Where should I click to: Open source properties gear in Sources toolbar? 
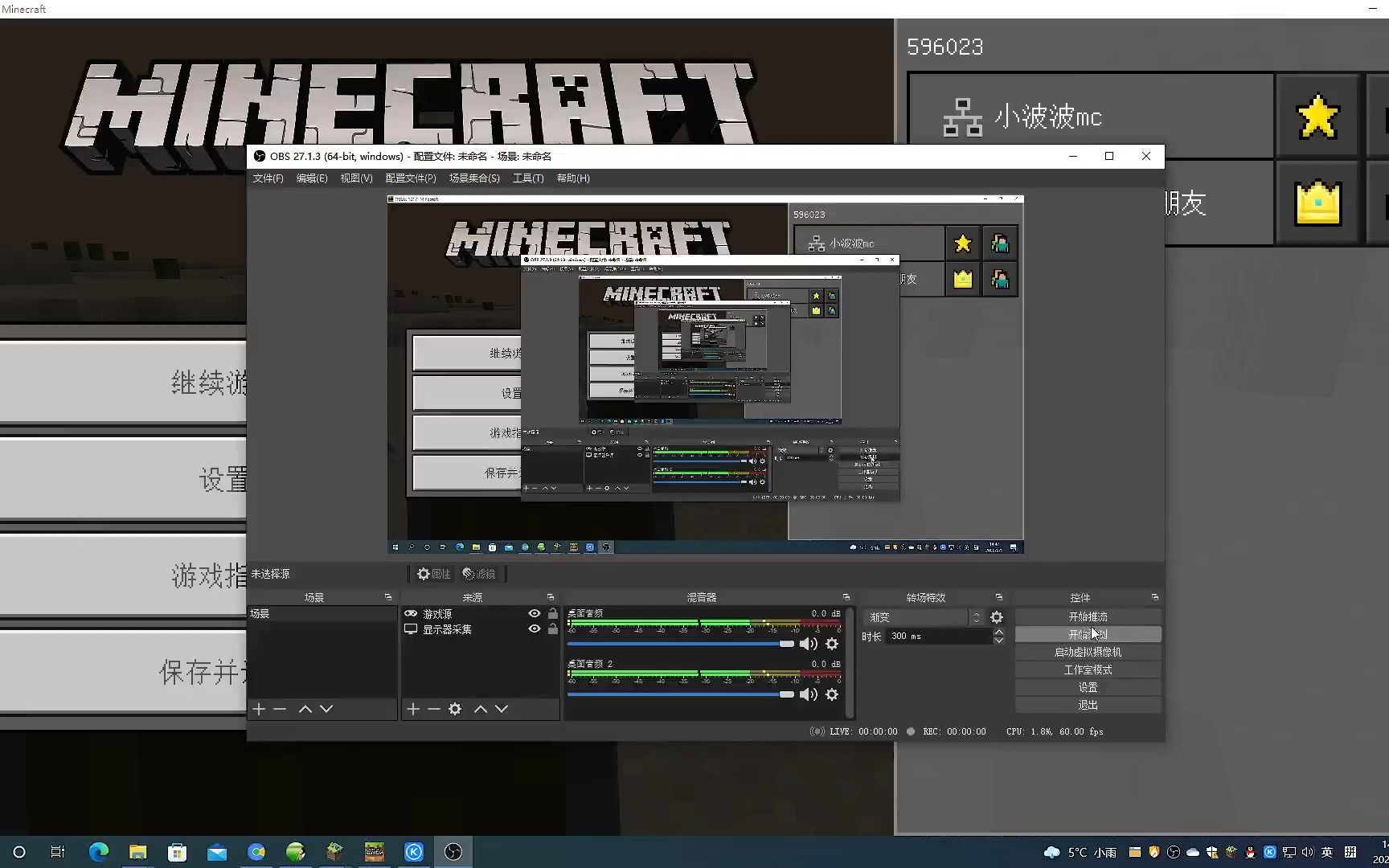pyautogui.click(x=455, y=709)
